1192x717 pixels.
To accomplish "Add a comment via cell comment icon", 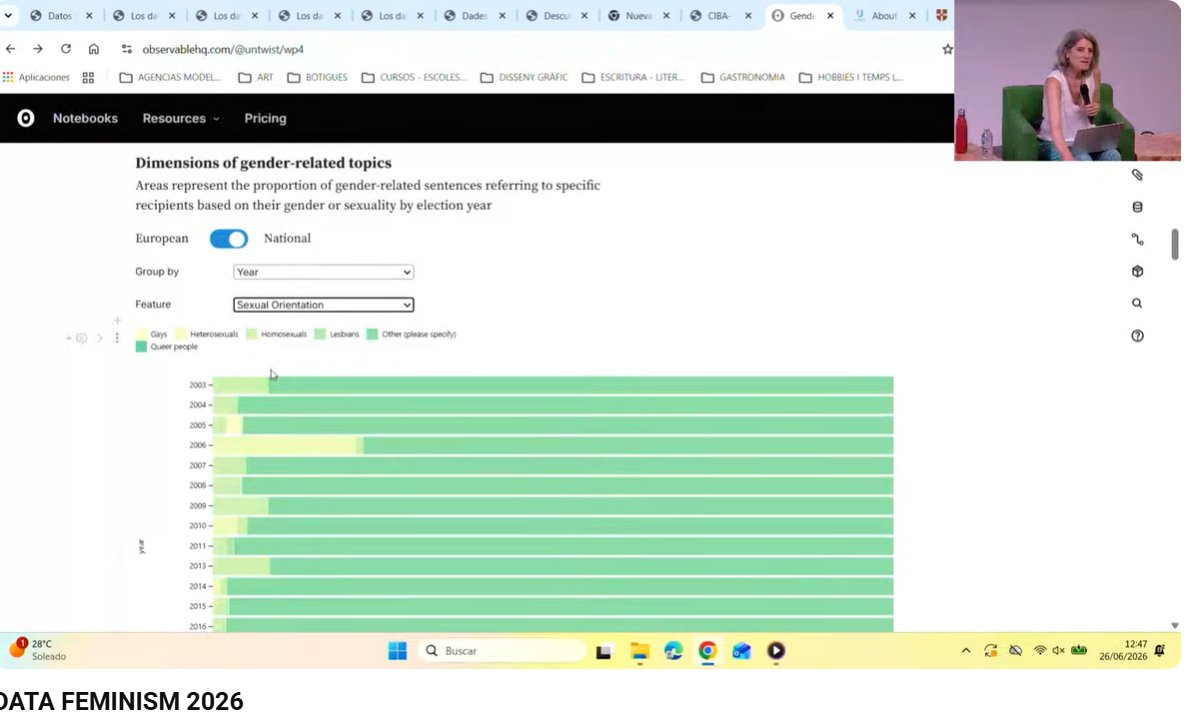I will pyautogui.click(x=81, y=338).
